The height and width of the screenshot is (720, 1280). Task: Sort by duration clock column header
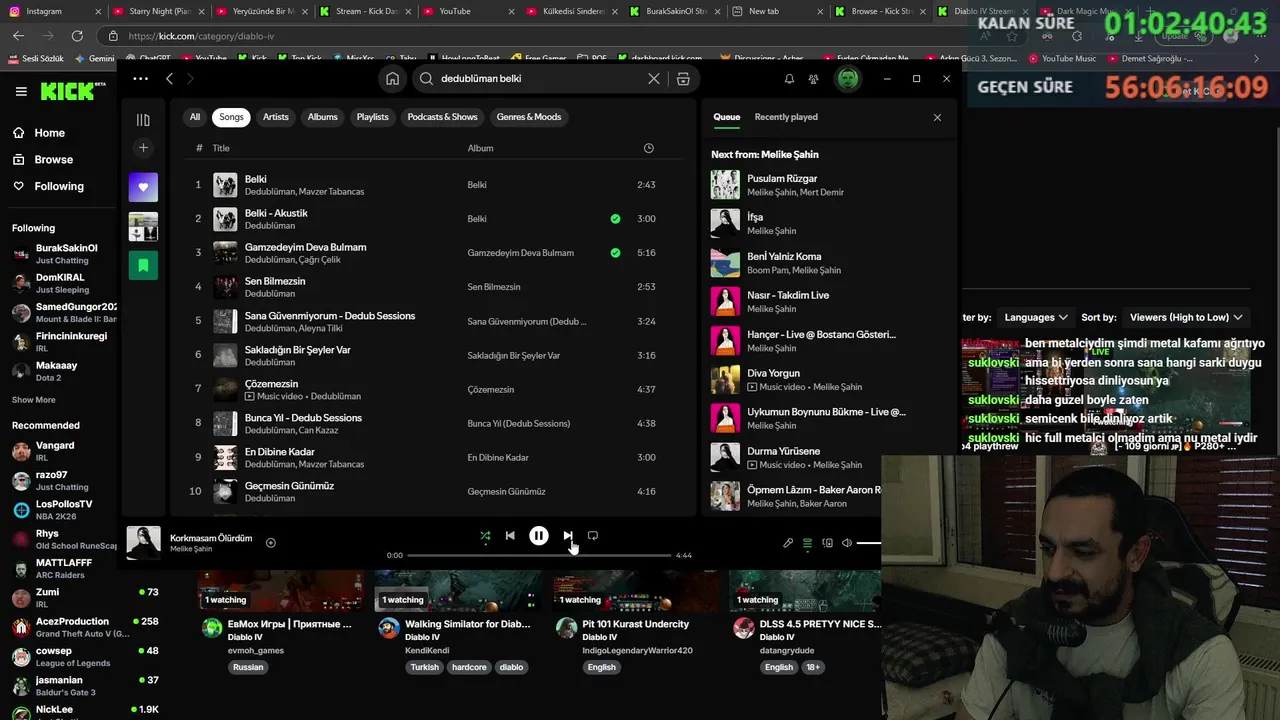tap(648, 148)
